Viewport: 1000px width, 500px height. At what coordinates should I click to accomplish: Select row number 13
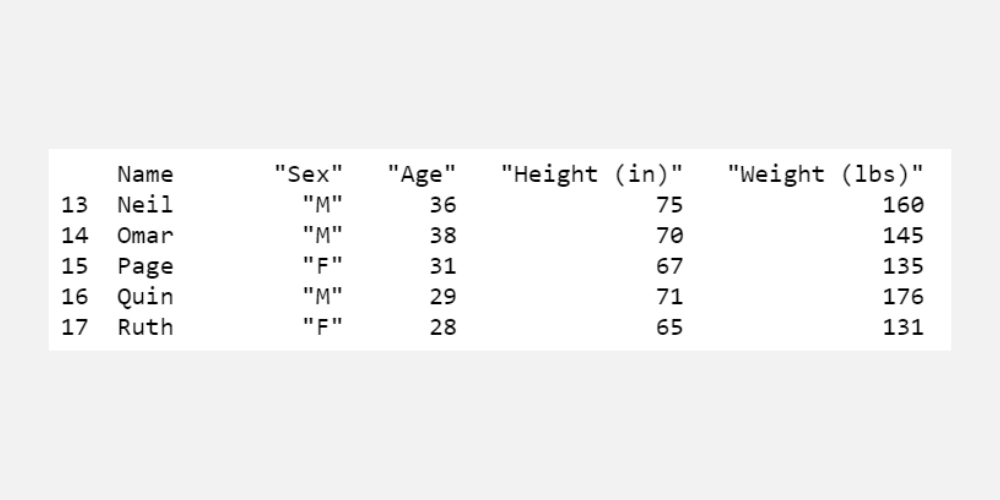pyautogui.click(x=75, y=205)
